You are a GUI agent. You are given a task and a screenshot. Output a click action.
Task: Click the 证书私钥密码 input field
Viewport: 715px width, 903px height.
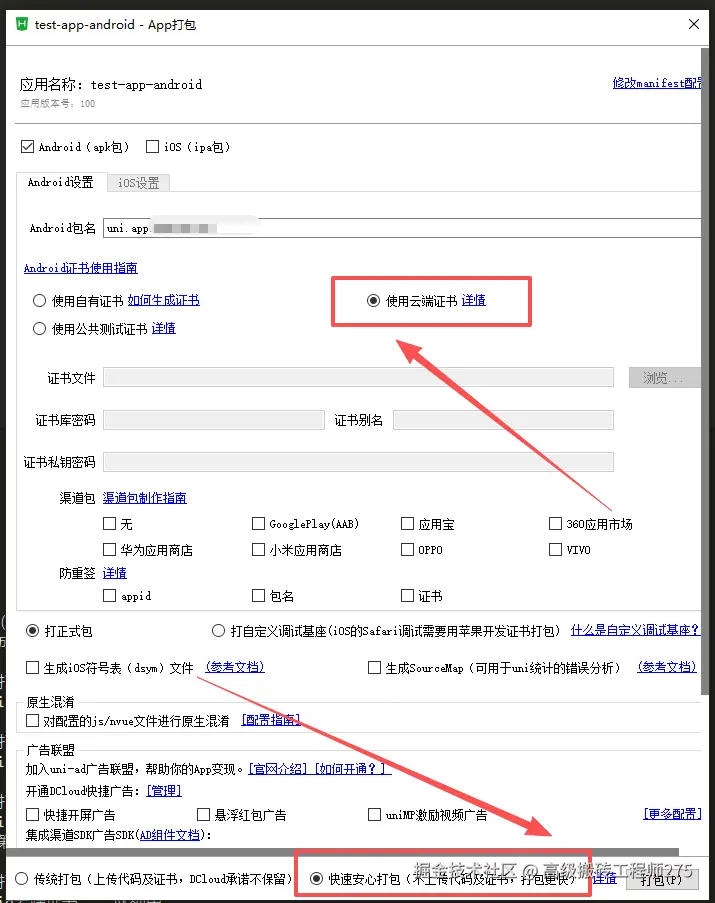(358, 462)
